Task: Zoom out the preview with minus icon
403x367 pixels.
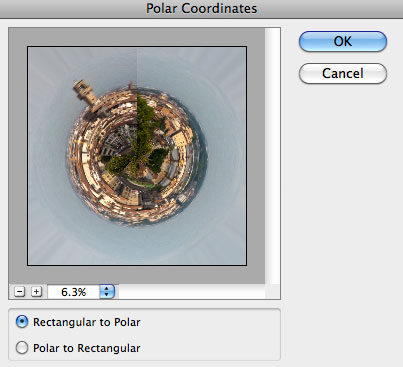Action: point(20,292)
